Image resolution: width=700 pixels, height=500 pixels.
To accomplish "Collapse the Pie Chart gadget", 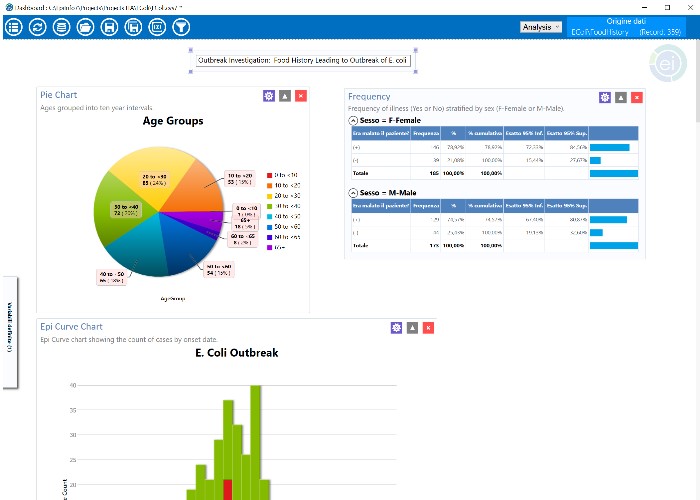I will (x=285, y=96).
